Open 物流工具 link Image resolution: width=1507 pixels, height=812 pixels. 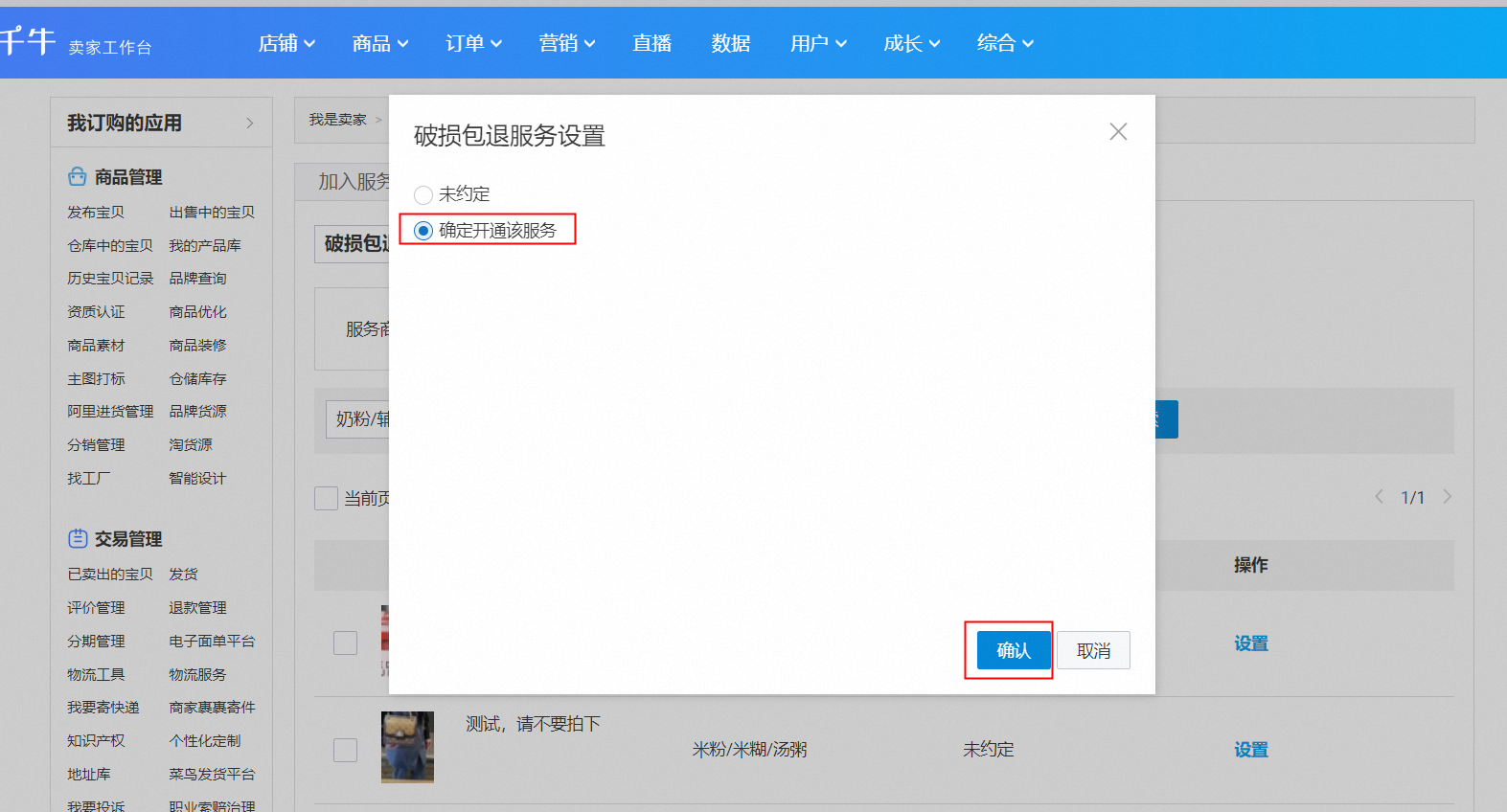(96, 675)
